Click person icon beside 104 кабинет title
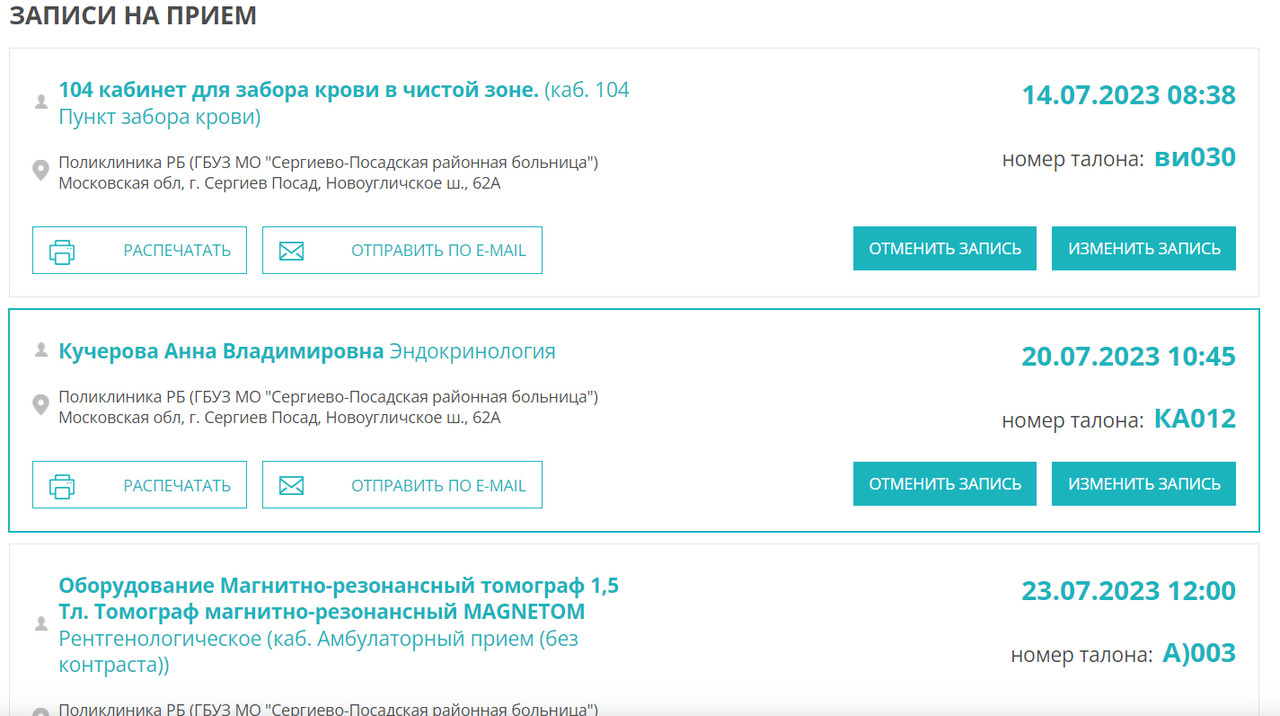The height and width of the screenshot is (716, 1280). [x=41, y=102]
